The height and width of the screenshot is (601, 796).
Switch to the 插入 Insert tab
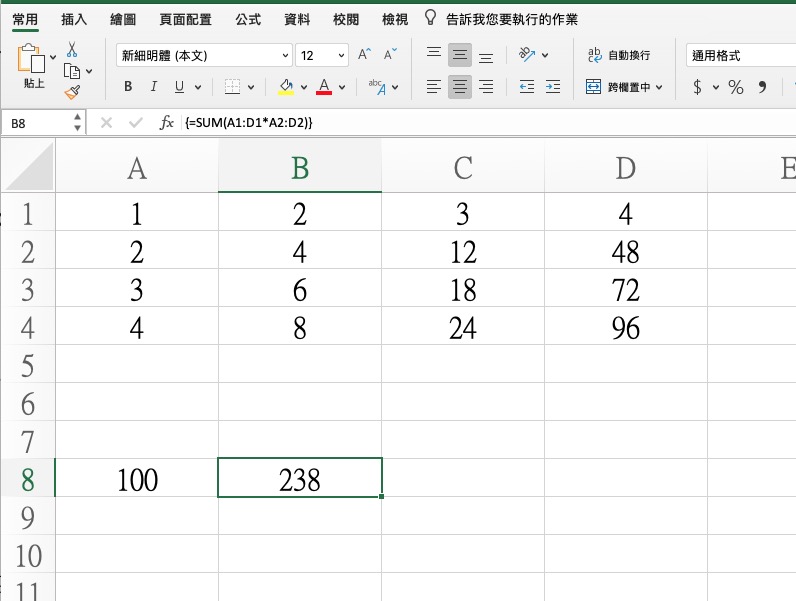74,19
